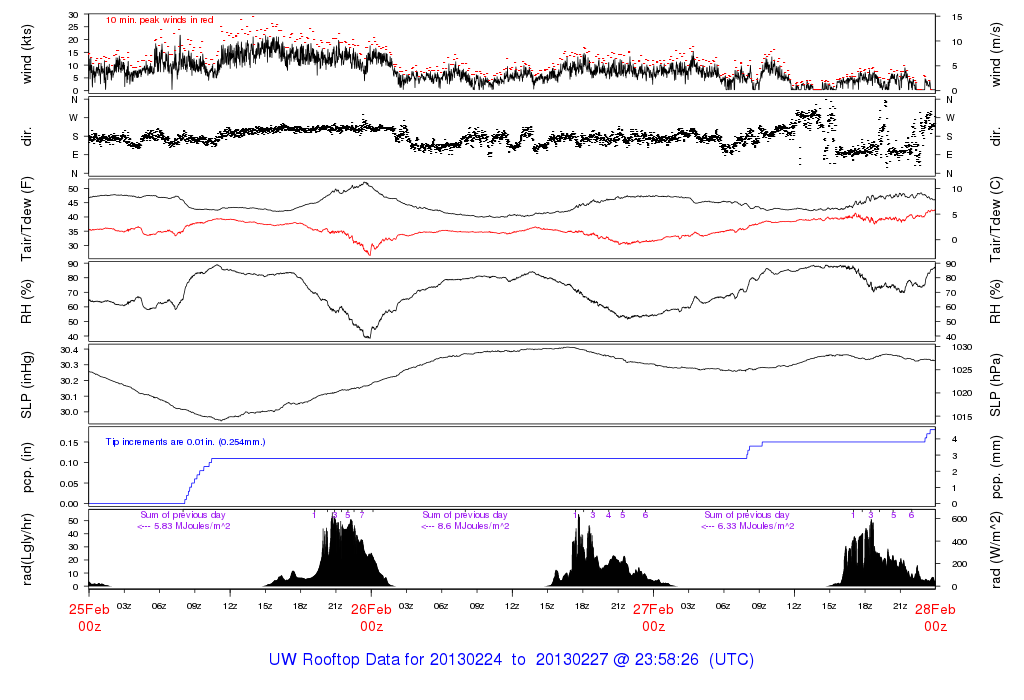
Task: Select the "rad(Lgly/hr)" axis label
Action: [27, 549]
